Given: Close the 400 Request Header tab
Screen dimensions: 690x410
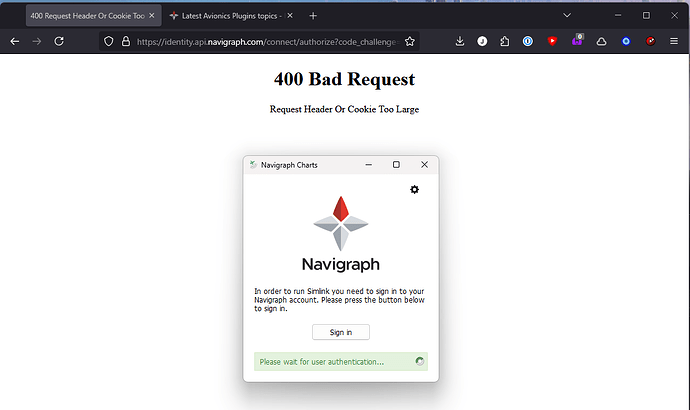Looking at the screenshot, I should coord(152,16).
